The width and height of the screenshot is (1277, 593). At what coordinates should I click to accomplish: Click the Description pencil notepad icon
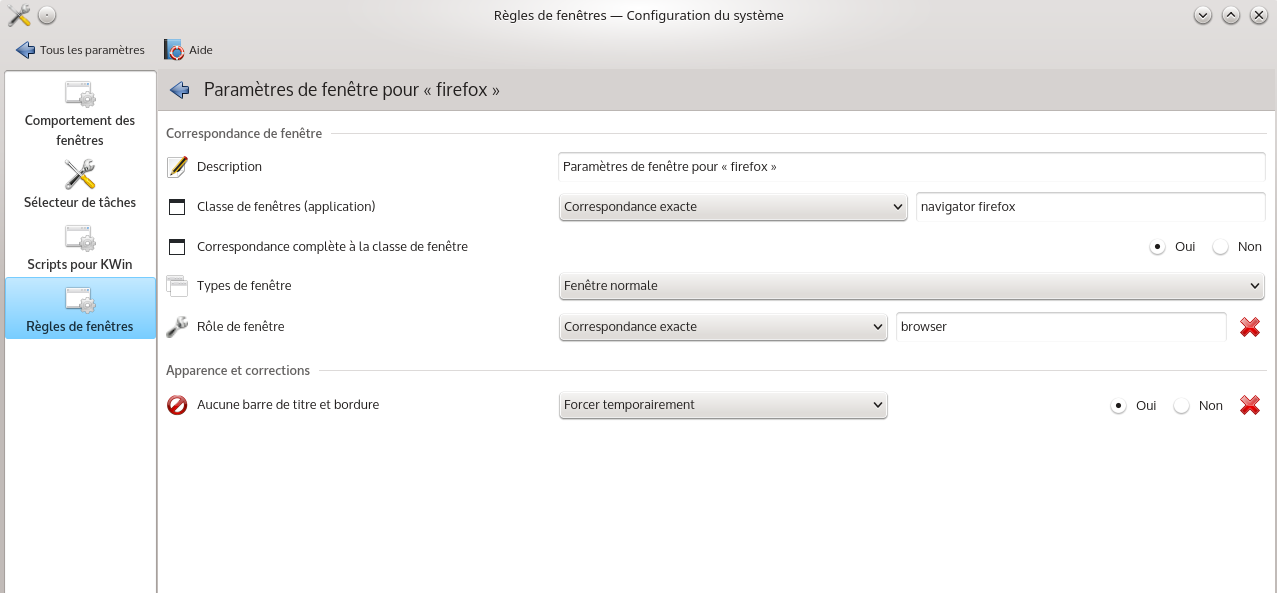coord(177,167)
